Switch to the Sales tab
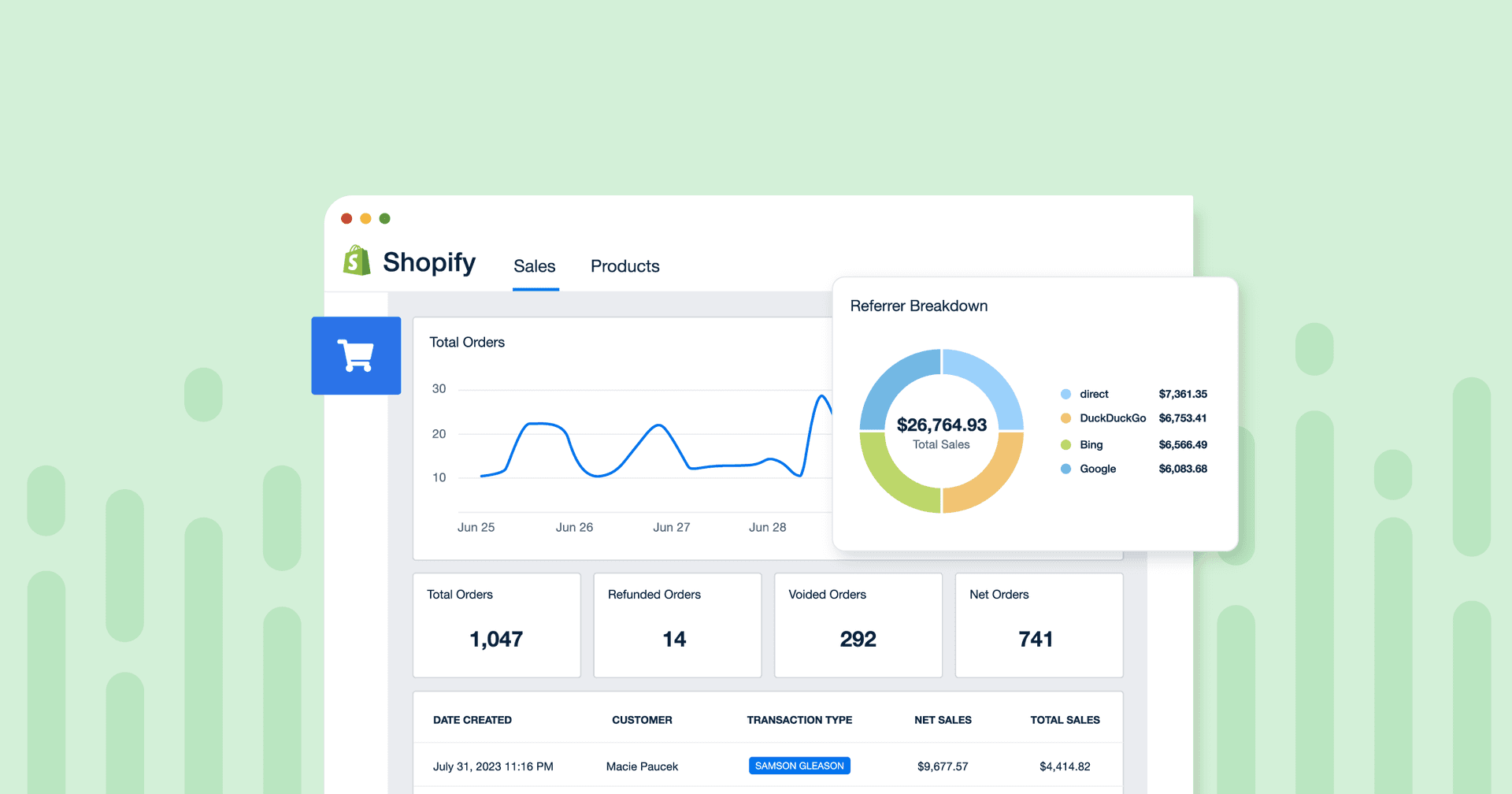 pyautogui.click(x=535, y=266)
